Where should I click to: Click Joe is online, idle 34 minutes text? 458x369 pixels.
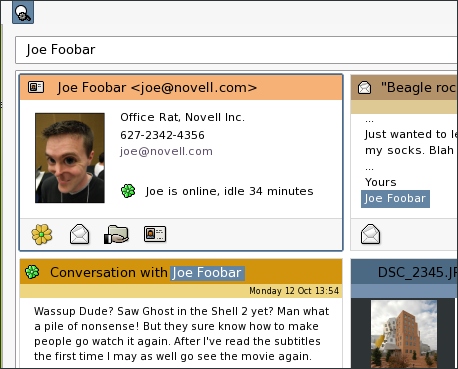pos(229,191)
